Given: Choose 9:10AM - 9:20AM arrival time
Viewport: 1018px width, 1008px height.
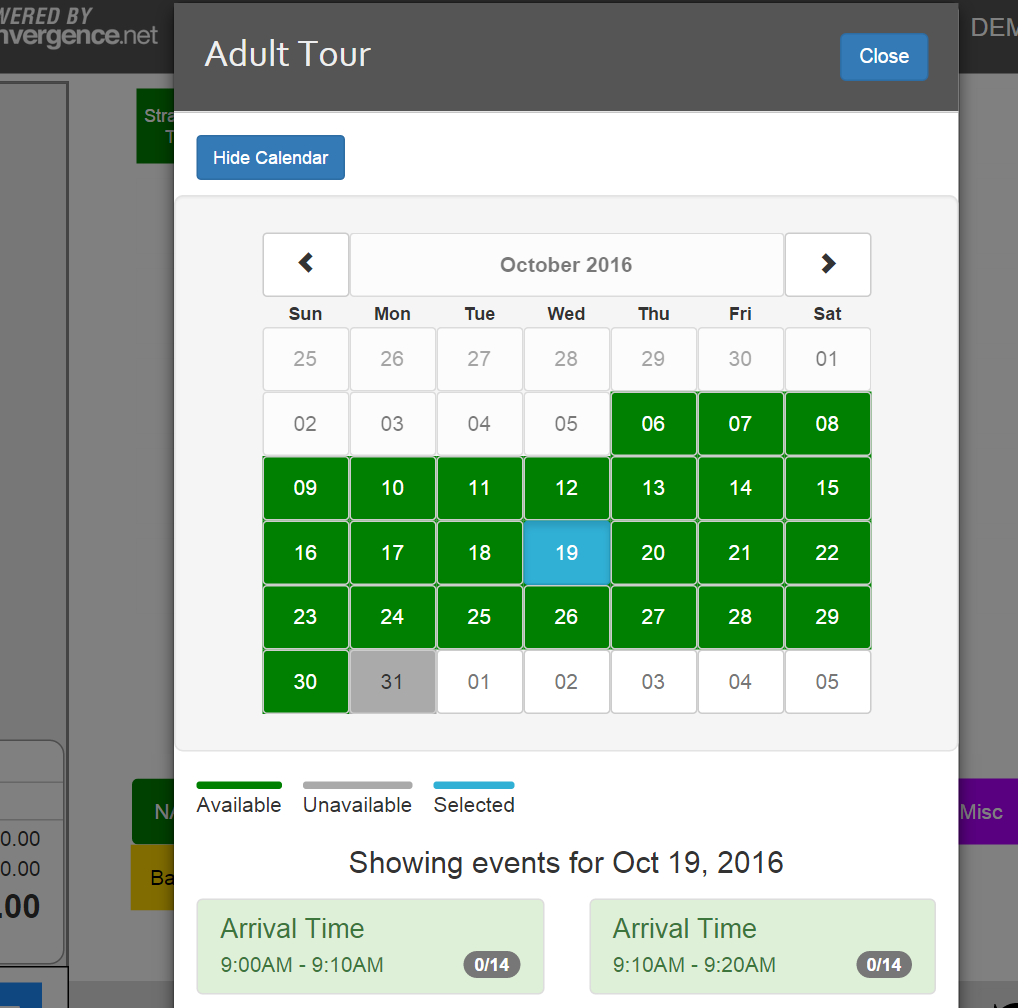Looking at the screenshot, I should [762, 946].
